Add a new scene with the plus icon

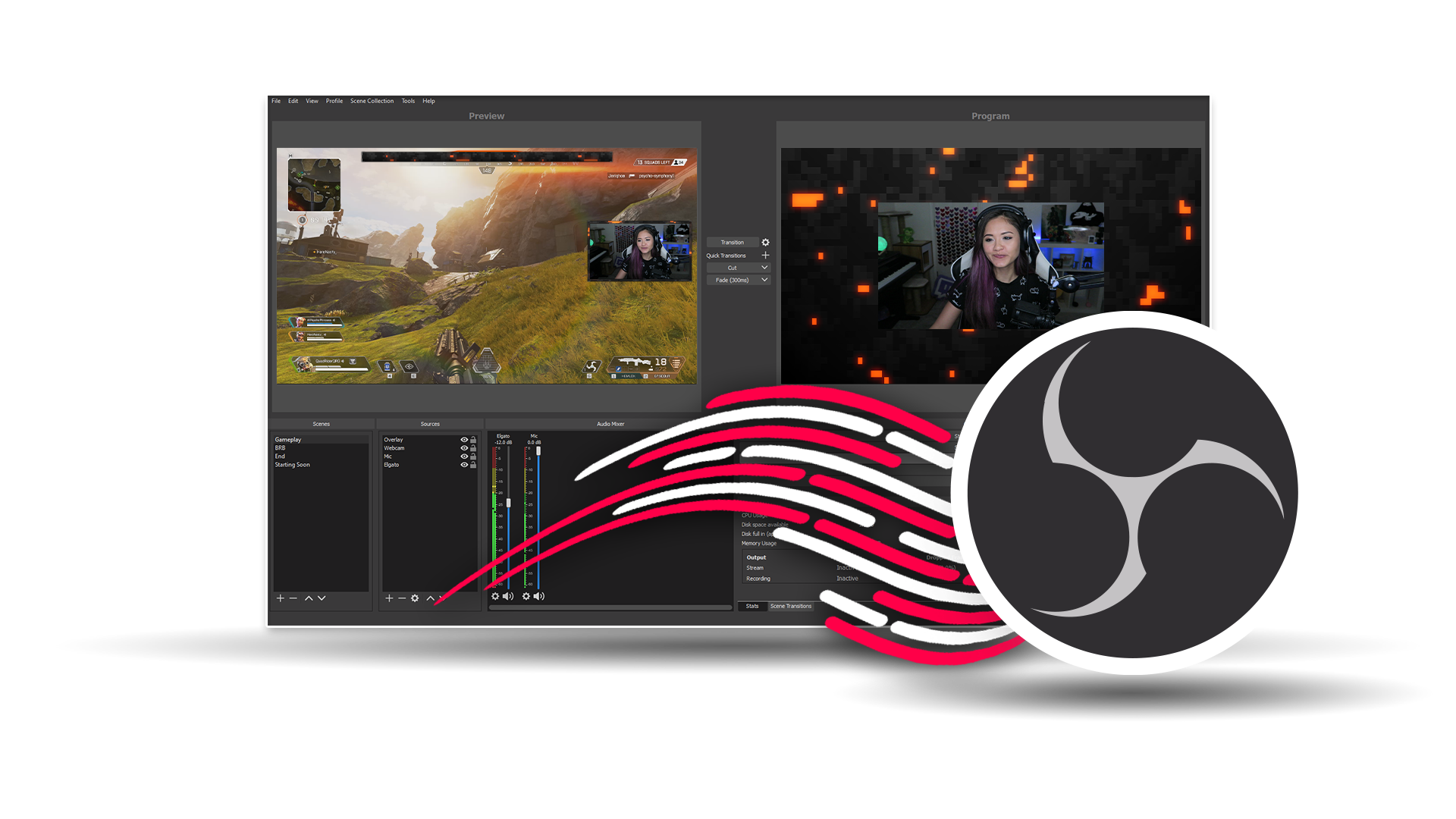point(279,598)
